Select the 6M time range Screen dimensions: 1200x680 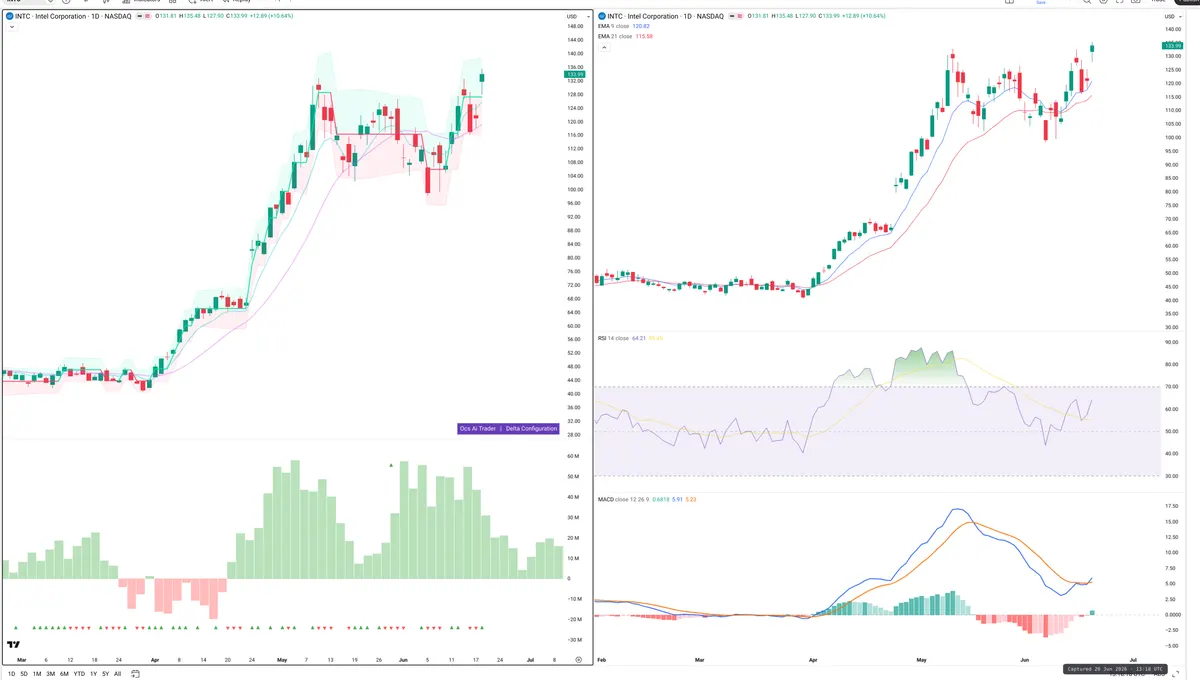64,674
